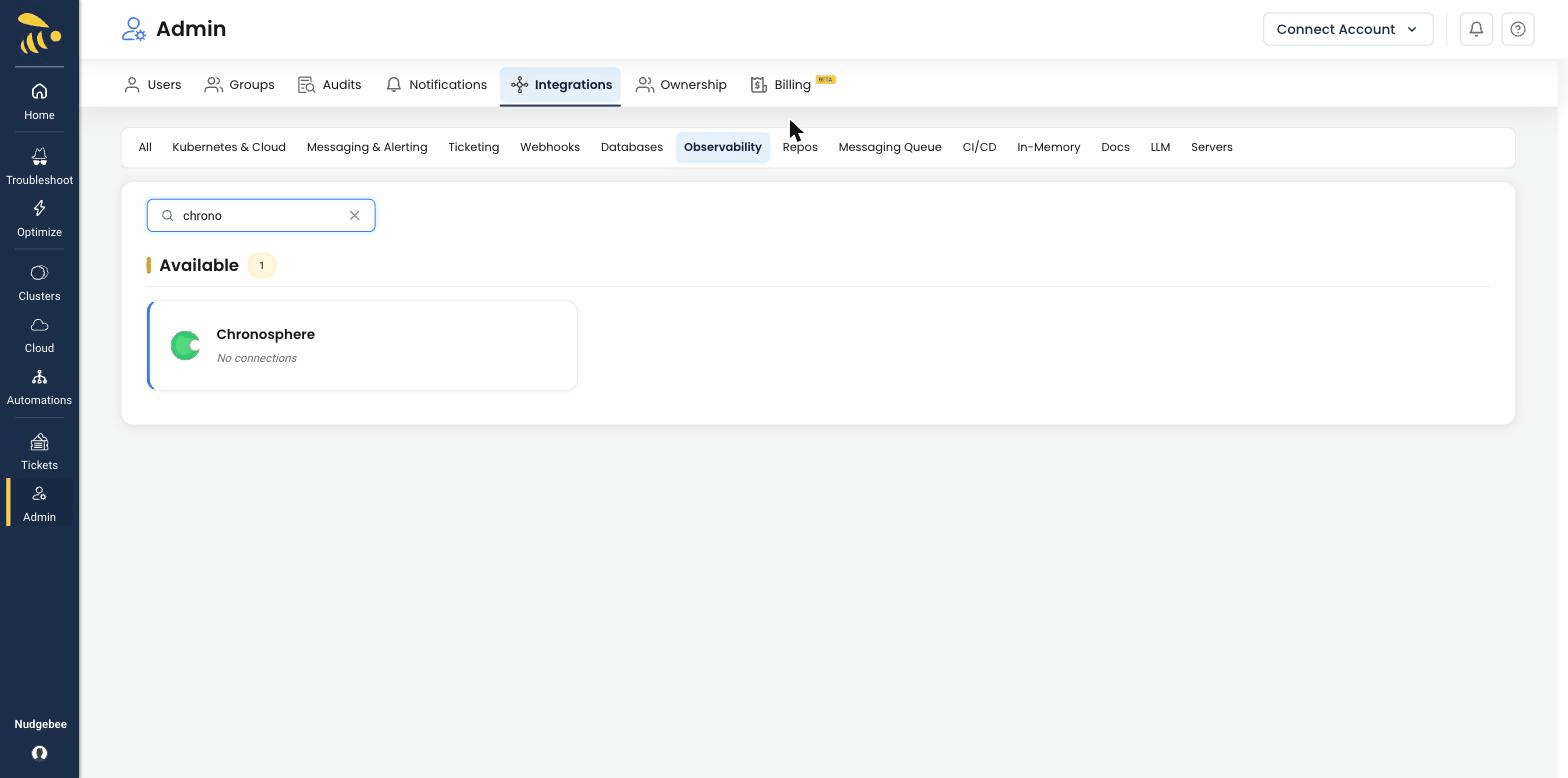The height and width of the screenshot is (778, 1568).
Task: Open Troubleshoot section in sidebar
Action: tap(39, 166)
